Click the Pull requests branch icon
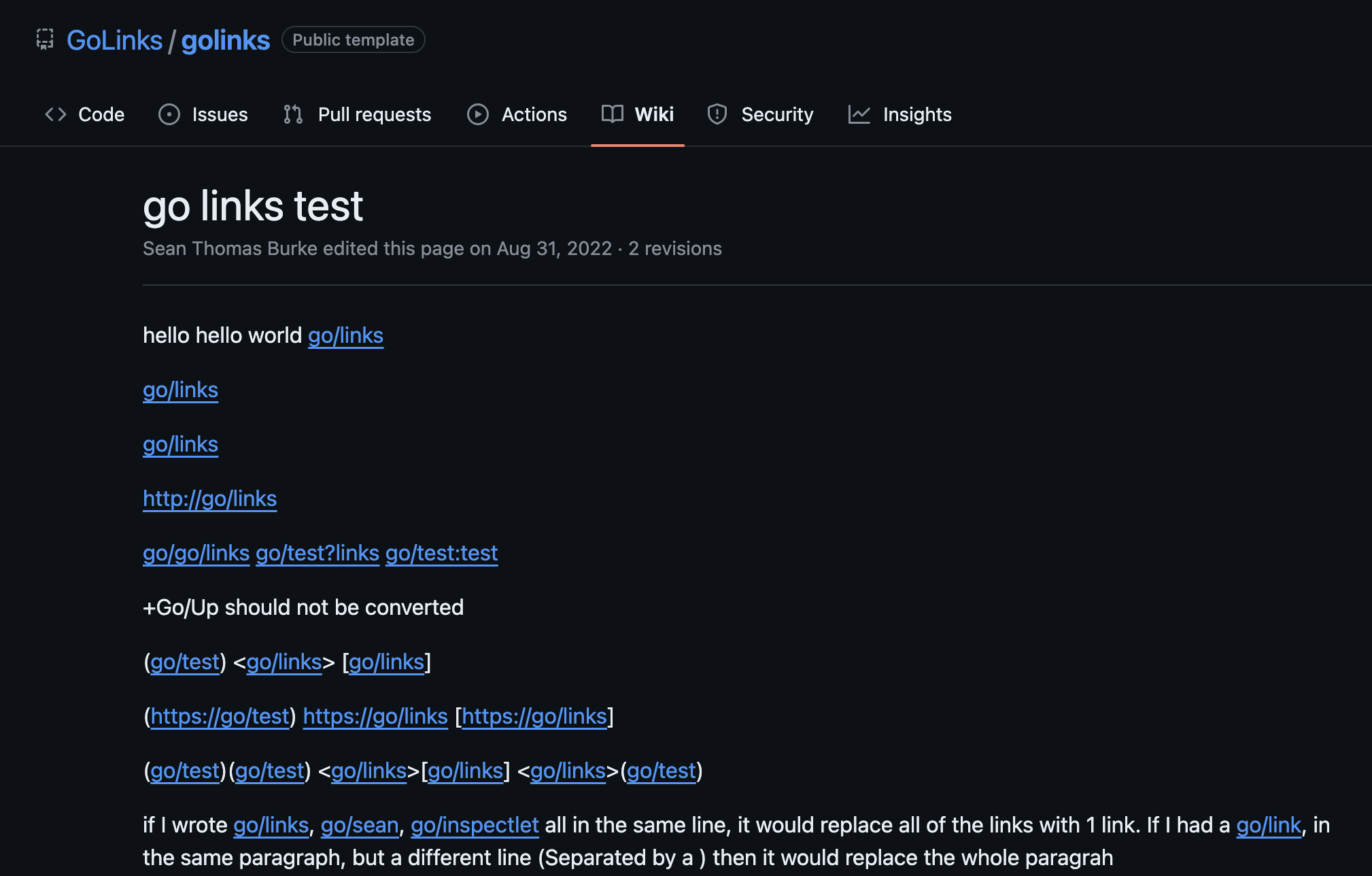1372x876 pixels. pyautogui.click(x=292, y=114)
